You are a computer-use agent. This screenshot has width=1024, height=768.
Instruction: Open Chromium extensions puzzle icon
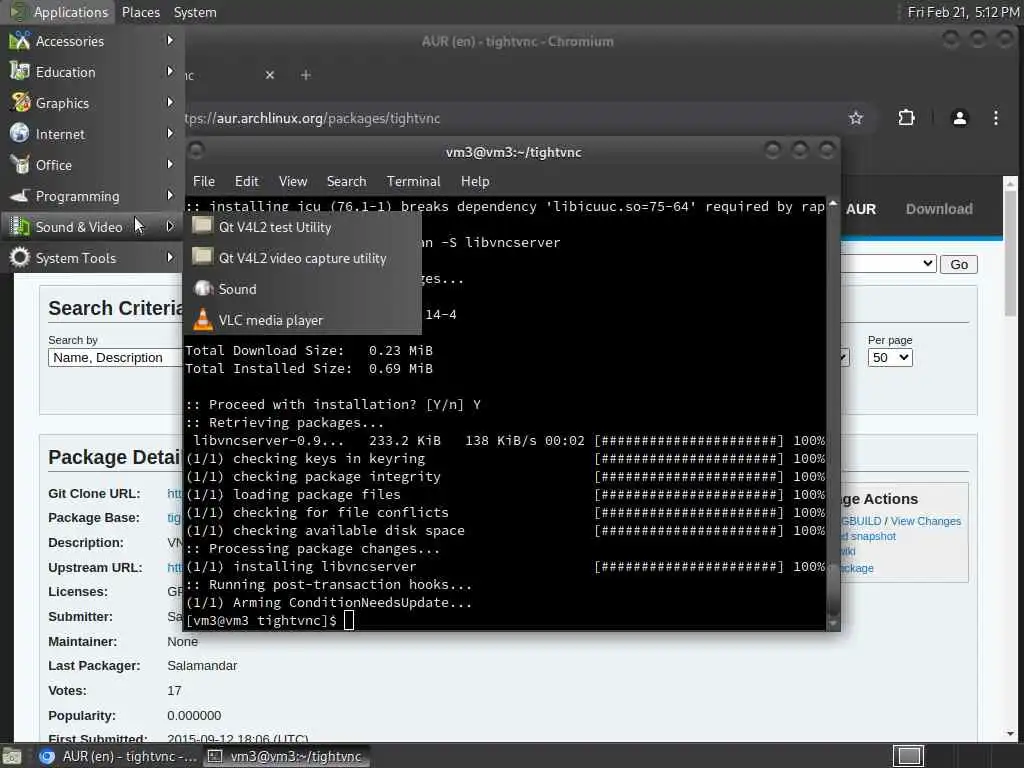click(906, 118)
